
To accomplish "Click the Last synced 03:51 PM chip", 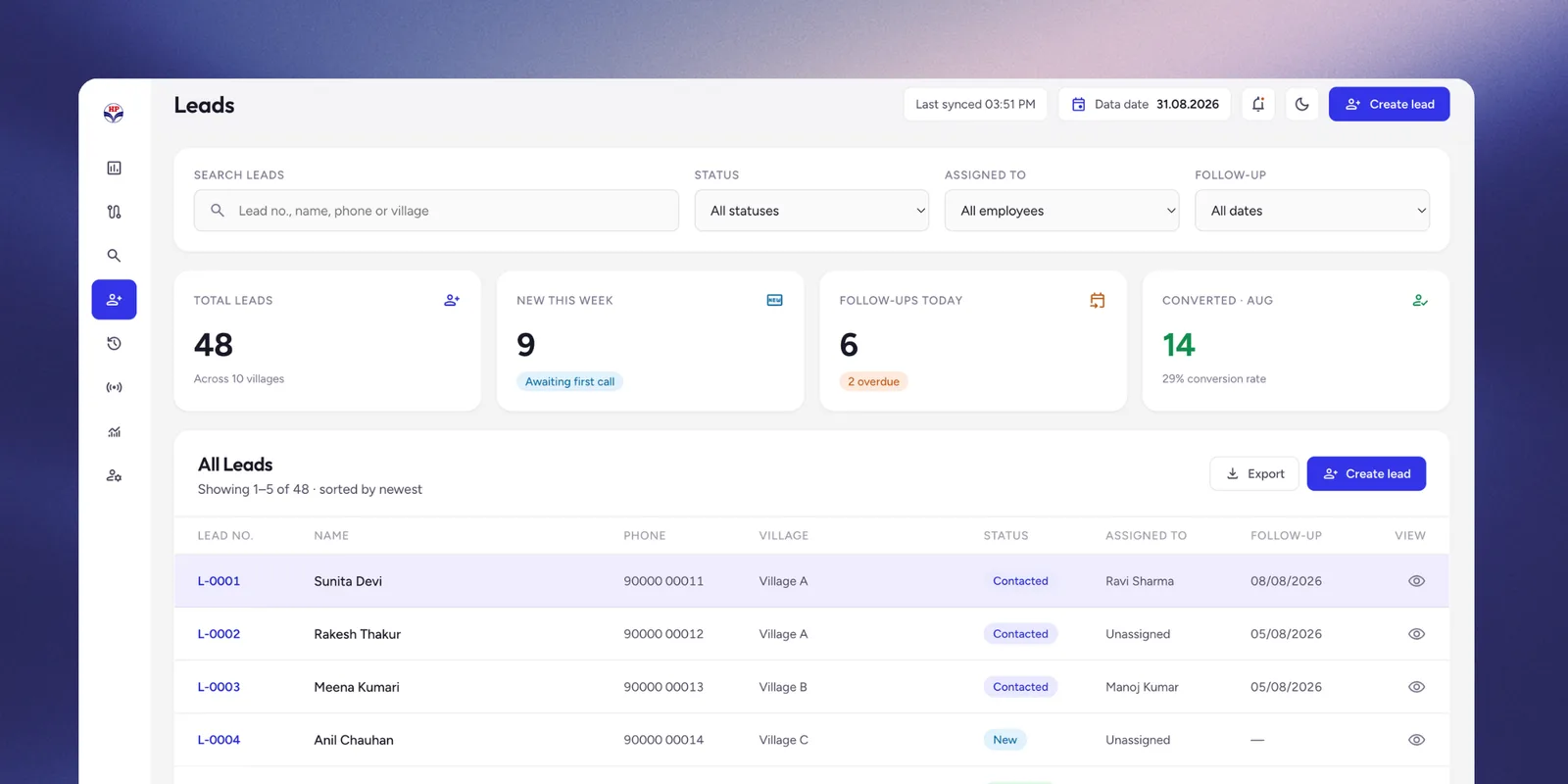I will pyautogui.click(x=975, y=104).
